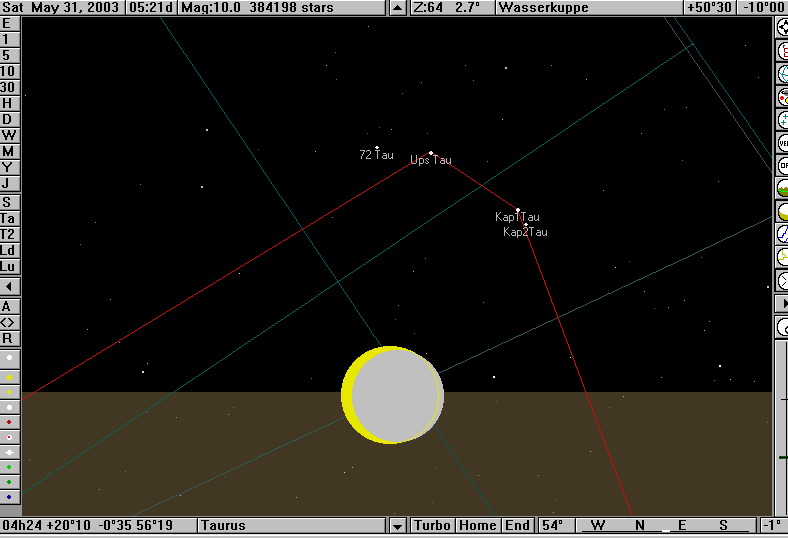Click the '<>' icon in left toolbar
788x538 pixels.
[x=9, y=322]
